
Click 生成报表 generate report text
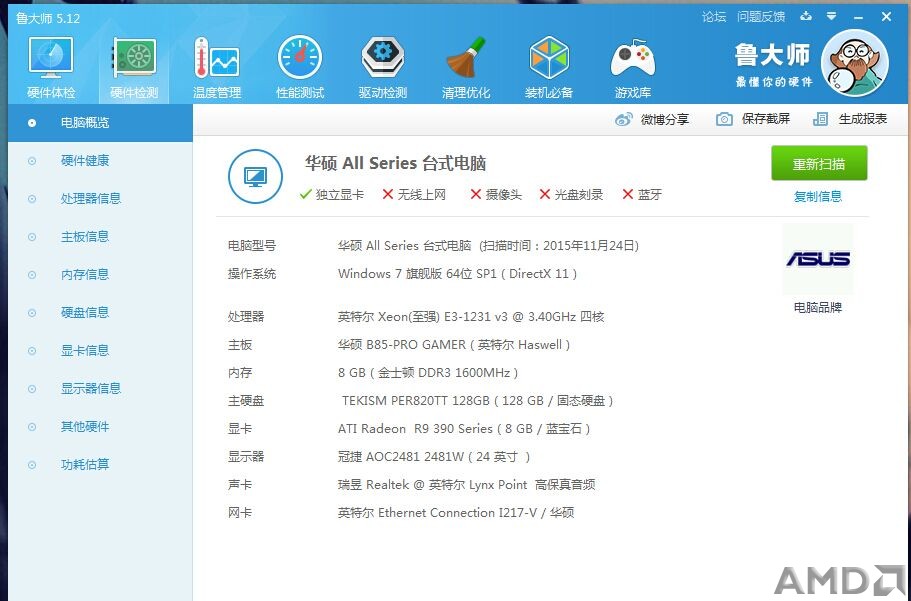863,119
